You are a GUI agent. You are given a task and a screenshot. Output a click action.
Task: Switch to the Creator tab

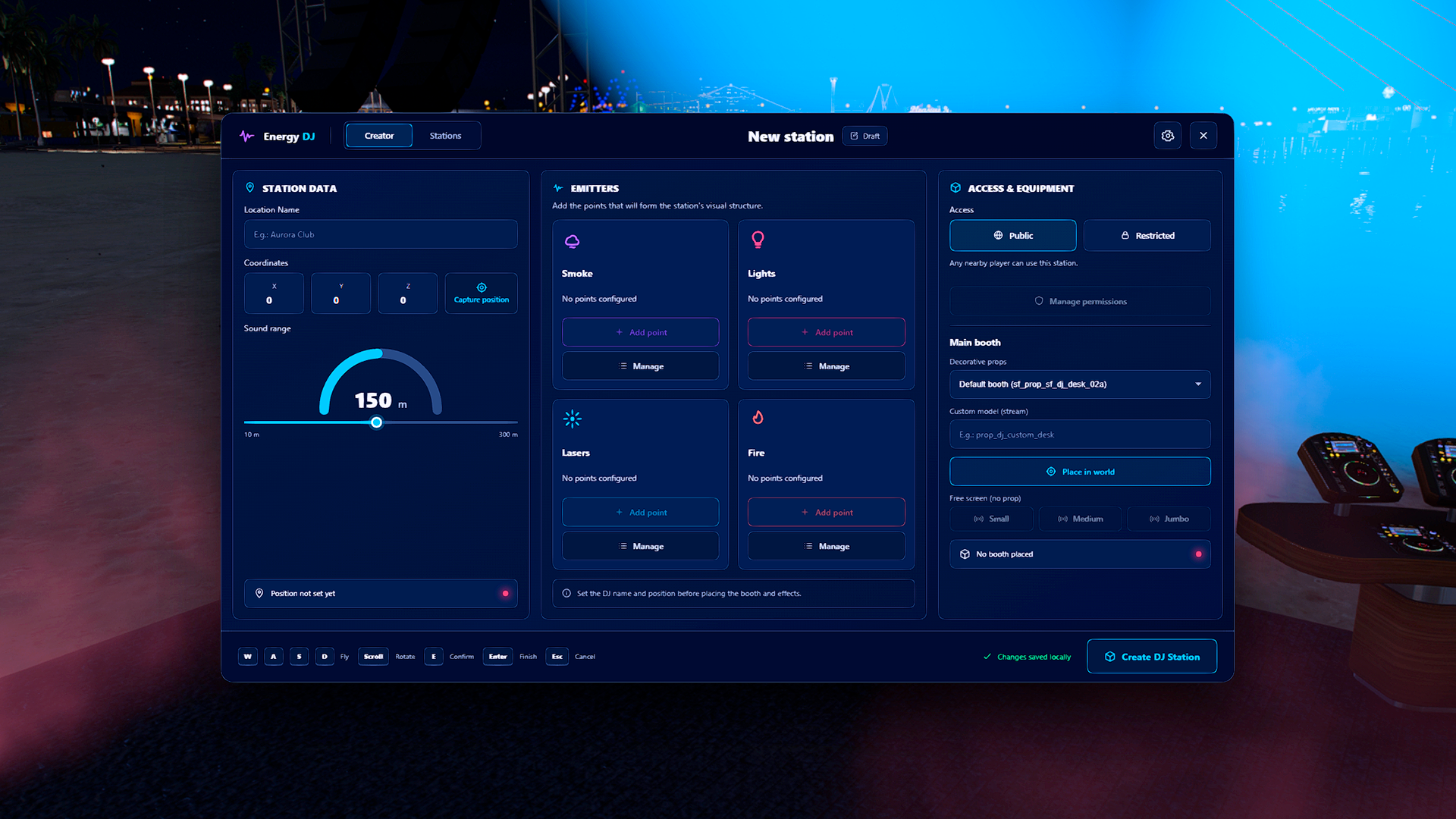pyautogui.click(x=379, y=136)
